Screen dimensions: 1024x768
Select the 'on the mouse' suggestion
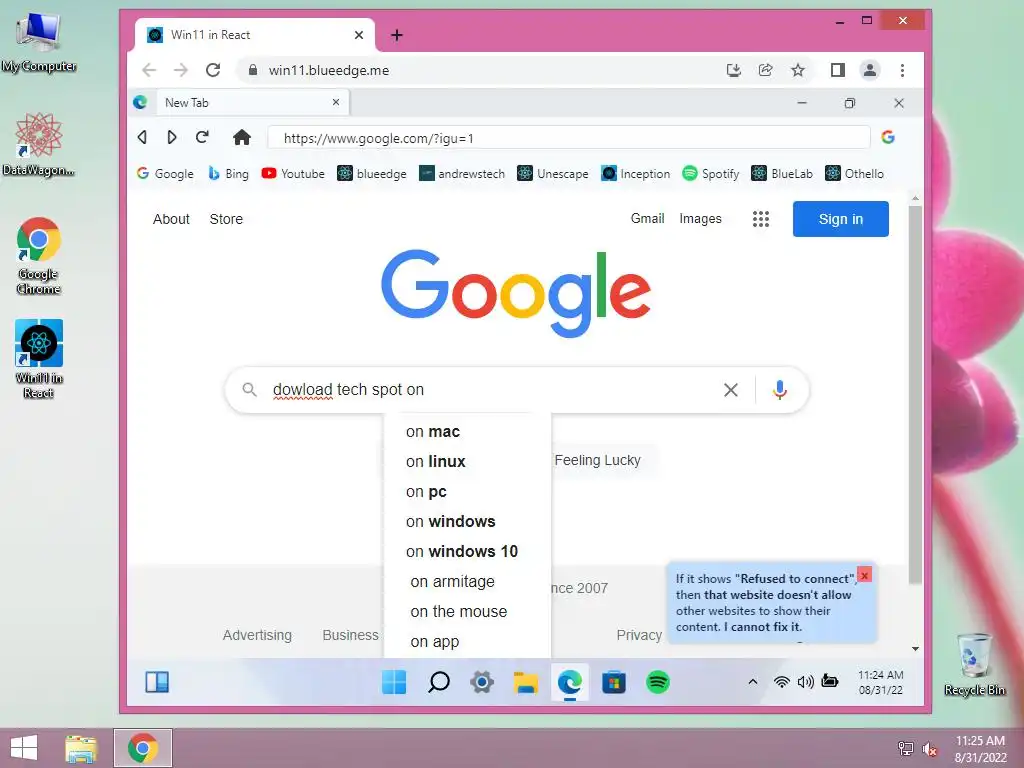coord(468,612)
